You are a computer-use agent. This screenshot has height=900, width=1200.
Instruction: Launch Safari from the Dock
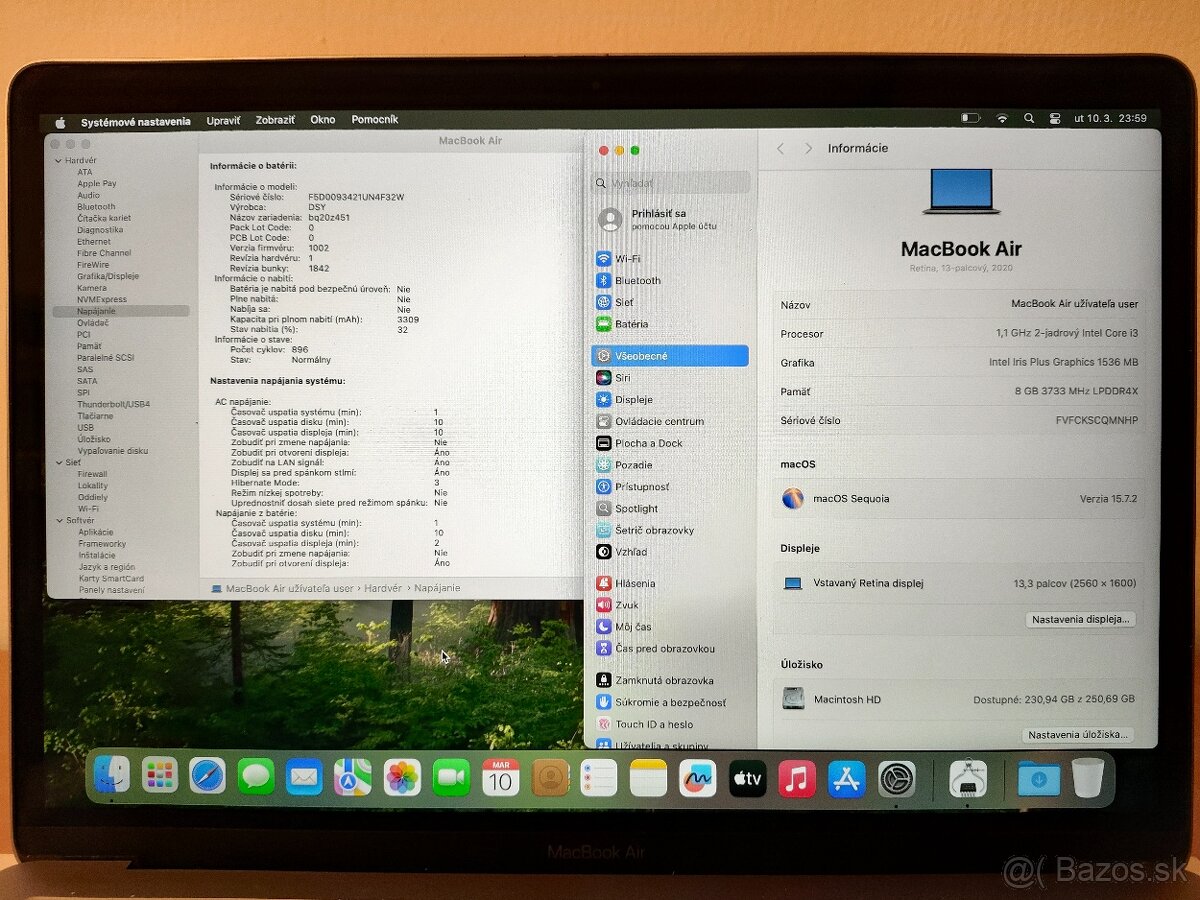[x=208, y=777]
